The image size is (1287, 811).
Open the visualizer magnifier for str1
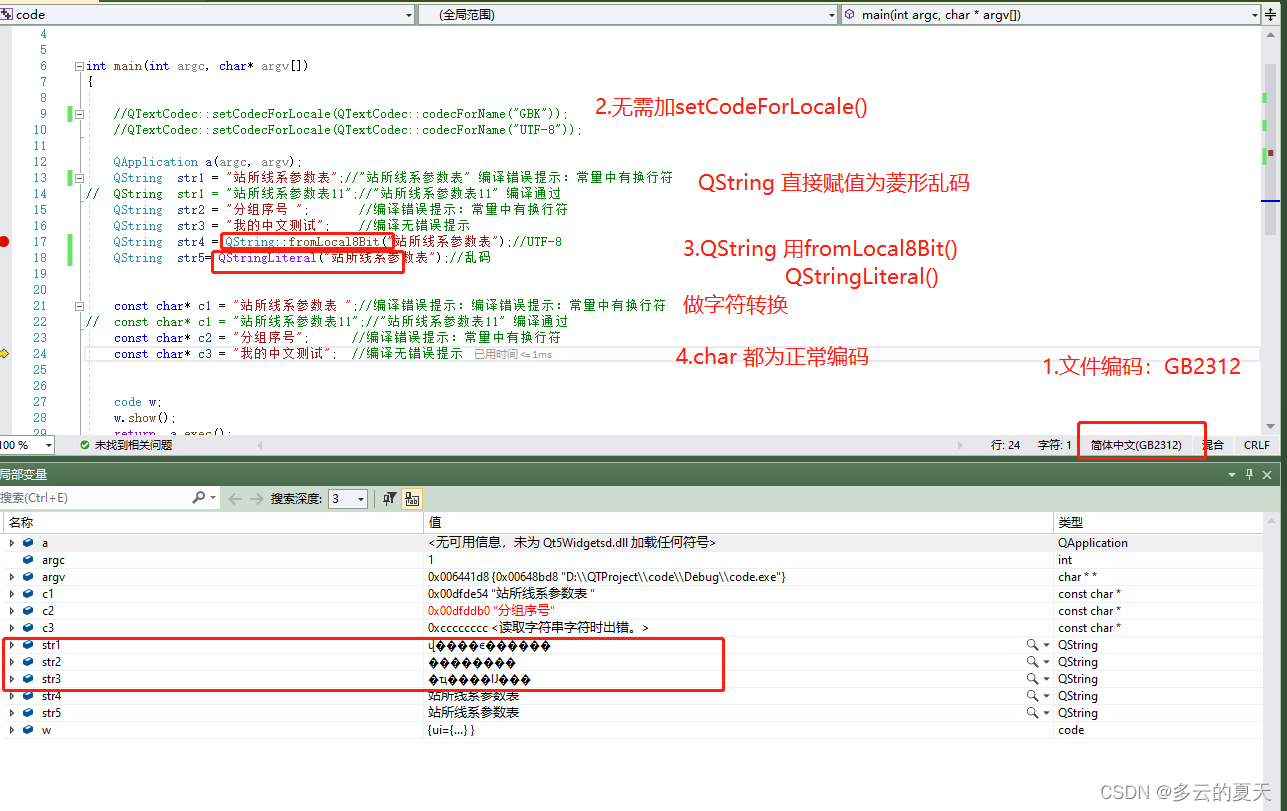coord(1032,645)
